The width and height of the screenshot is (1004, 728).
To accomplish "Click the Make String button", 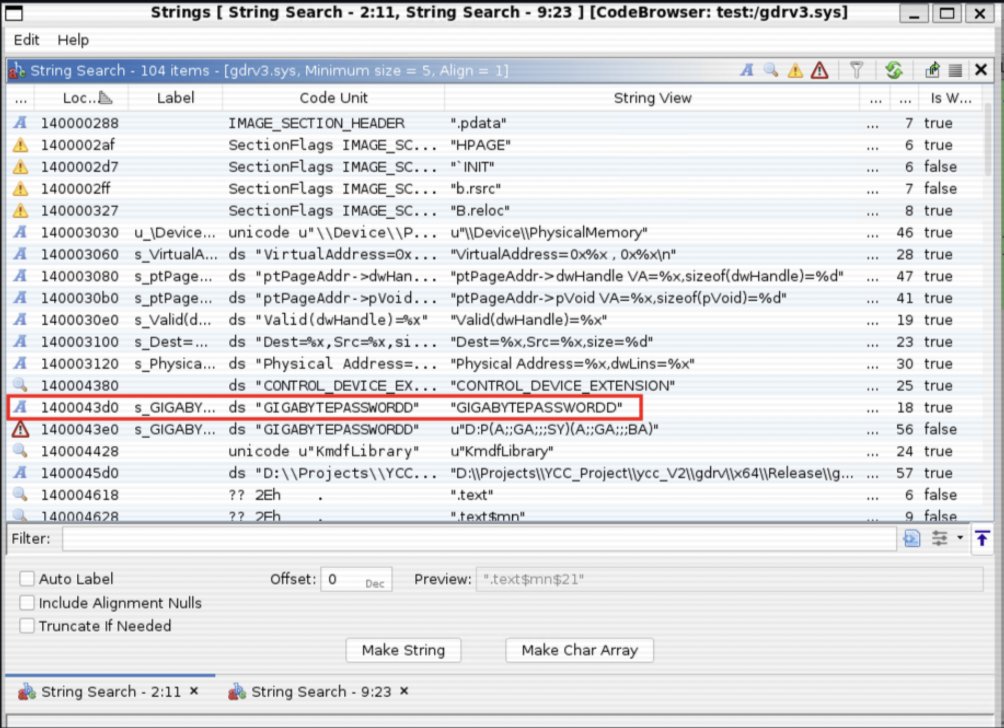I will pyautogui.click(x=403, y=650).
